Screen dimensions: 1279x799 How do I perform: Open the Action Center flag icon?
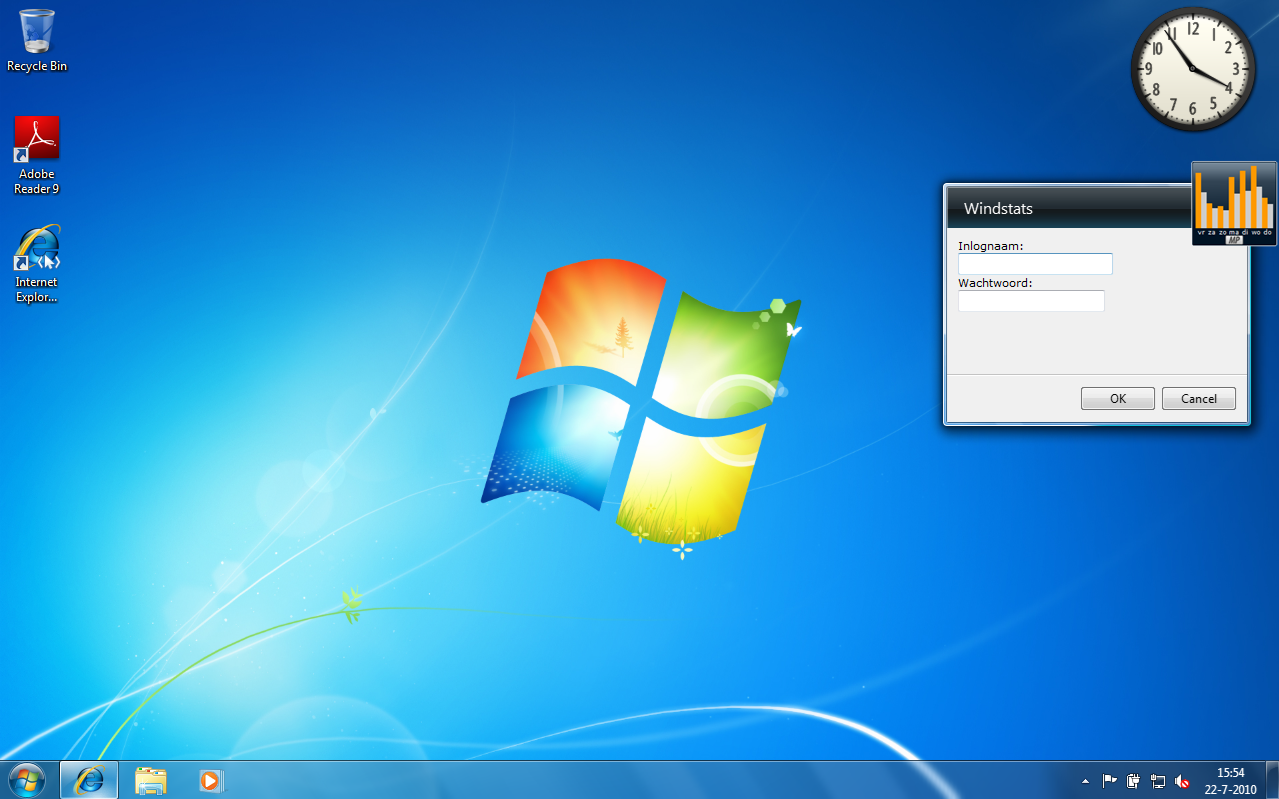coord(1109,781)
